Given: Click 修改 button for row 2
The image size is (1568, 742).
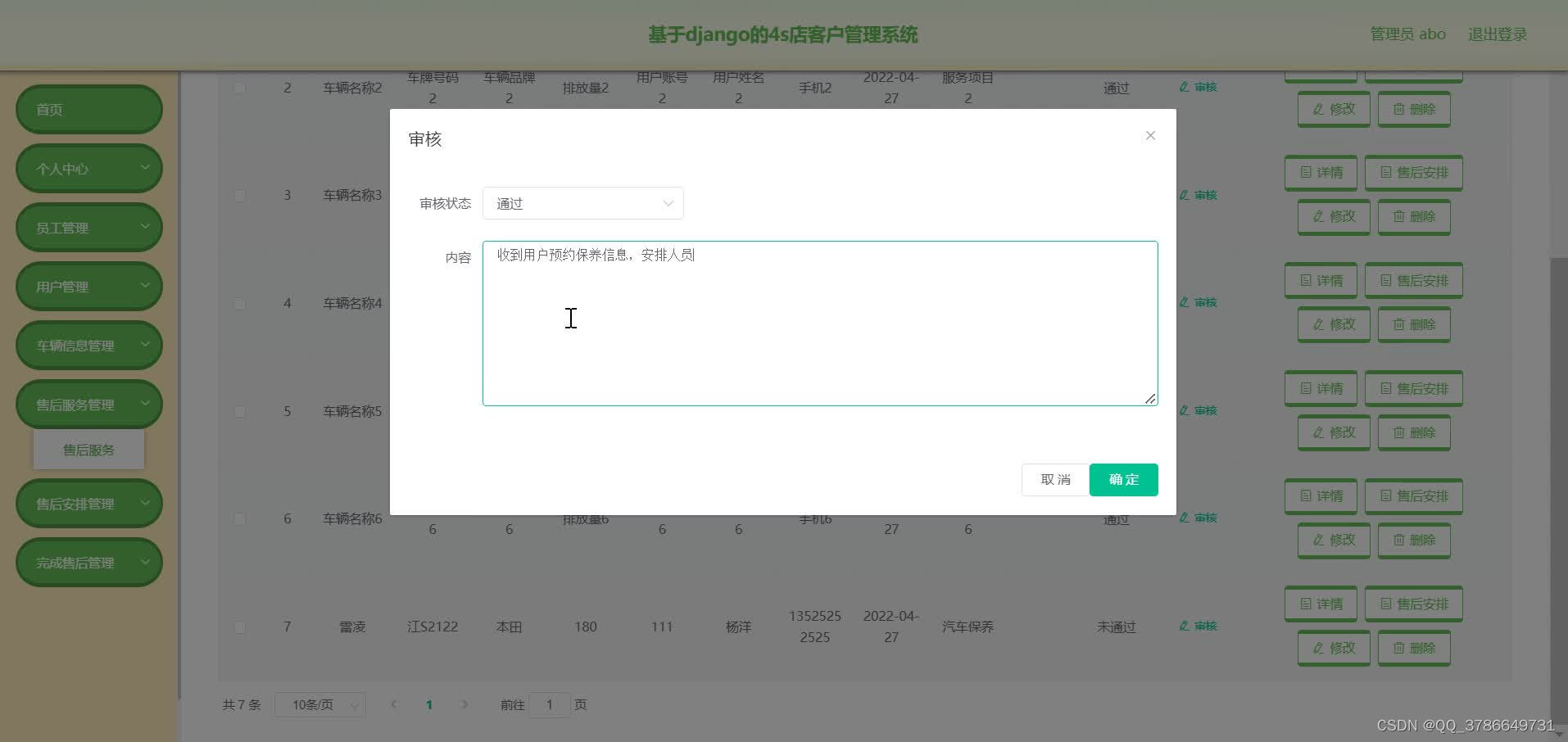Looking at the screenshot, I should tap(1334, 109).
